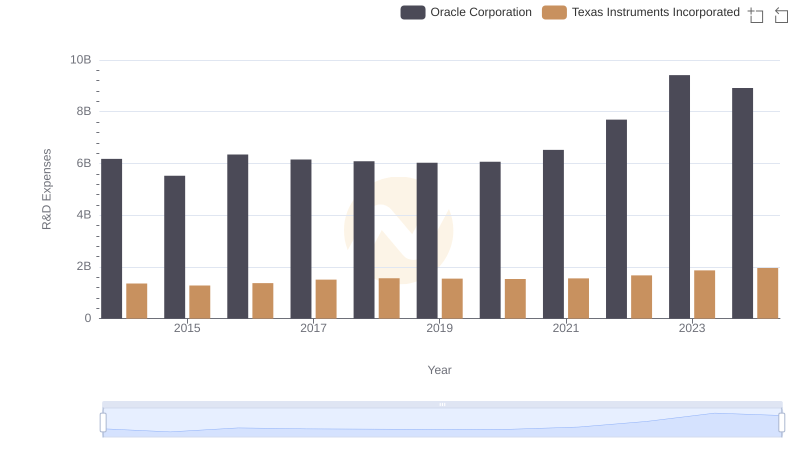Click Texas Instruments' bar for 2022

click(x=641, y=297)
